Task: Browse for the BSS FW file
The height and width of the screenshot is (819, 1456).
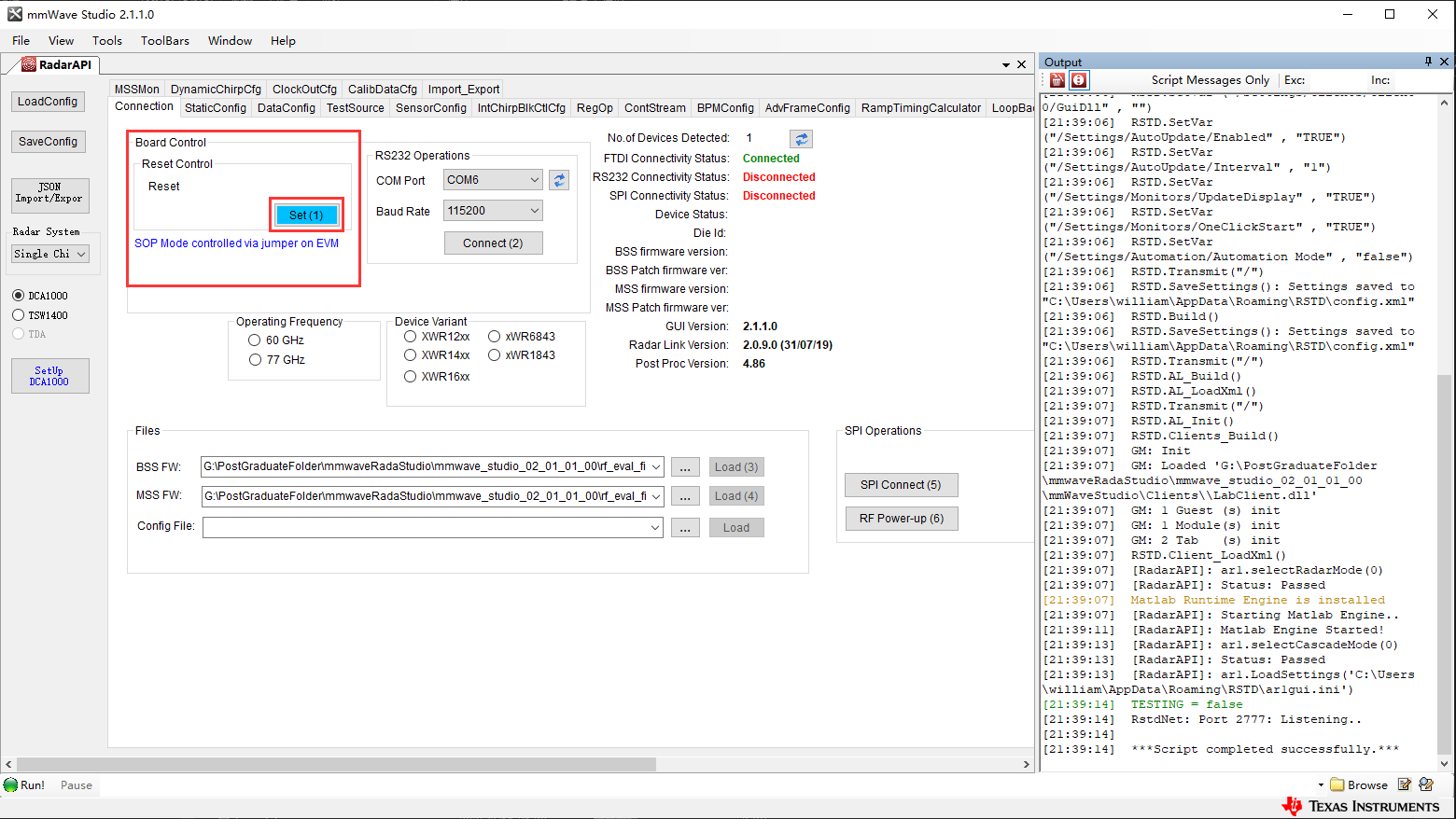Action: pos(685,467)
